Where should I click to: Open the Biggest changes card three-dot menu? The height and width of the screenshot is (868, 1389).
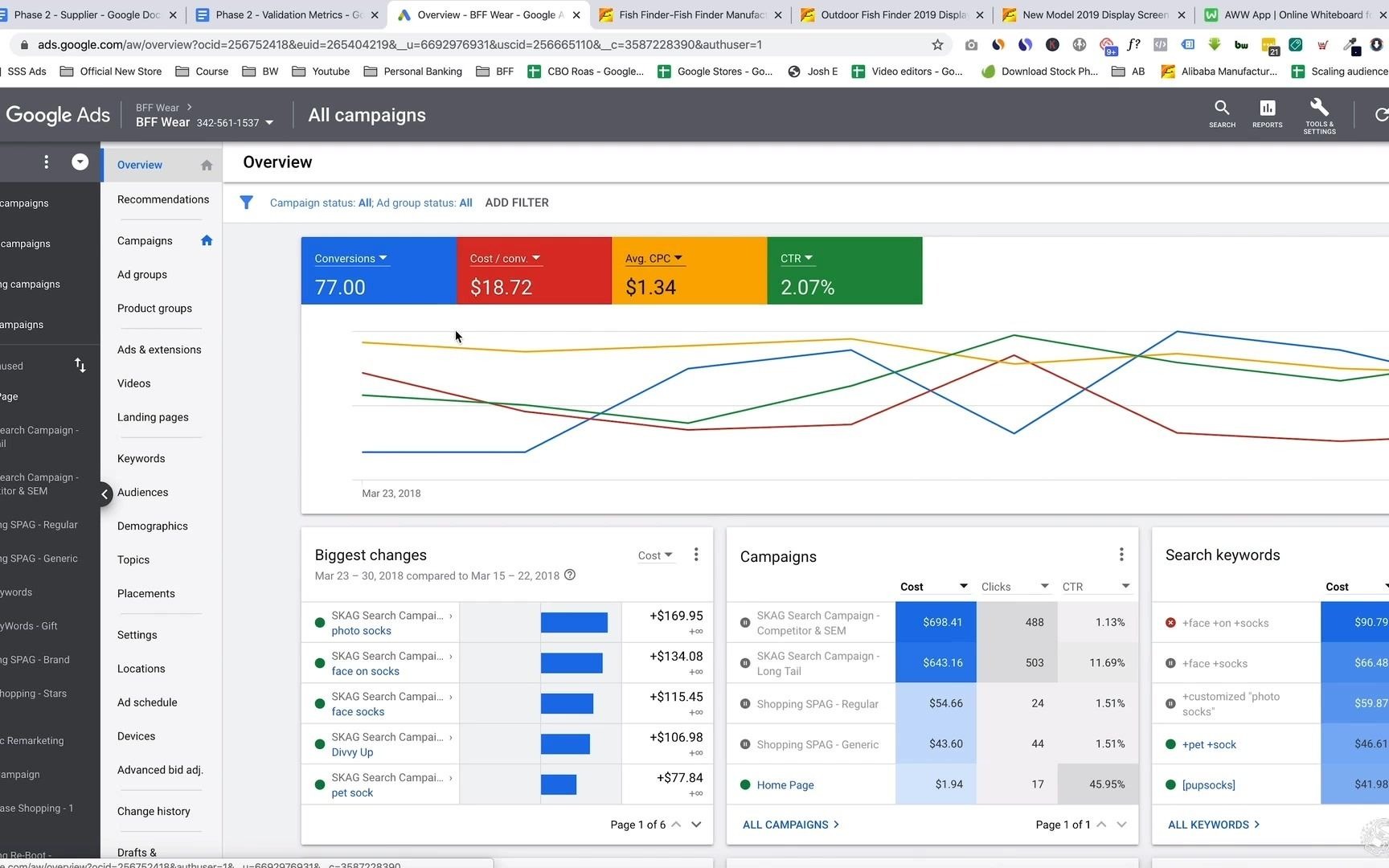coord(696,555)
